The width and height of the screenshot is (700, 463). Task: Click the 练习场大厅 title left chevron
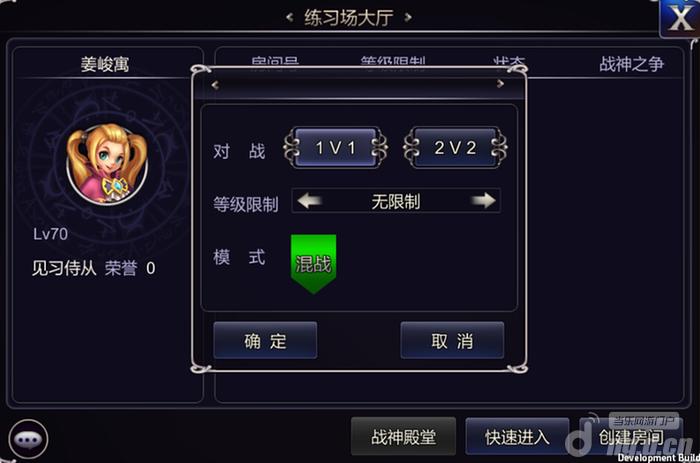tap(290, 18)
